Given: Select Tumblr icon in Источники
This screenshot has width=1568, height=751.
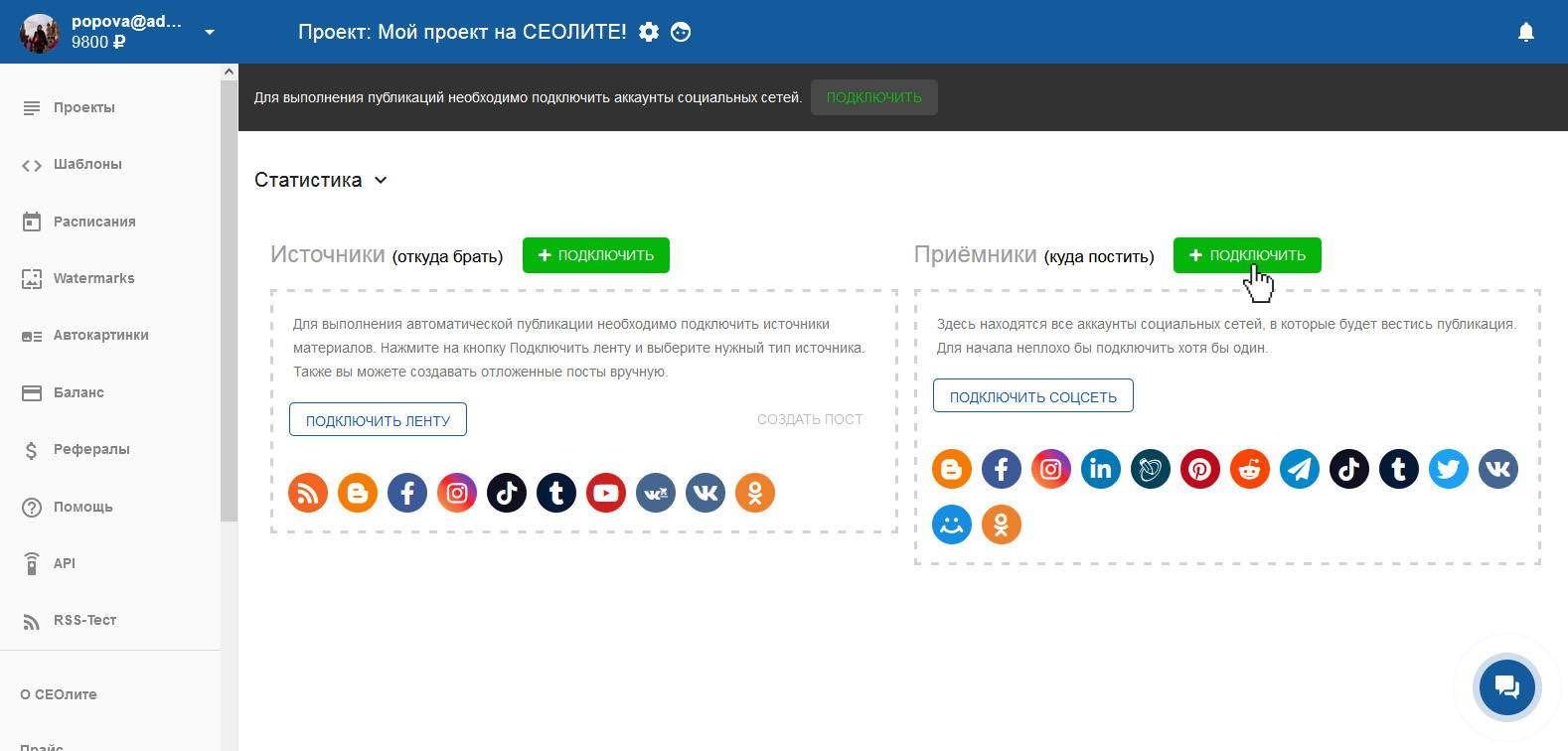Looking at the screenshot, I should tap(556, 493).
